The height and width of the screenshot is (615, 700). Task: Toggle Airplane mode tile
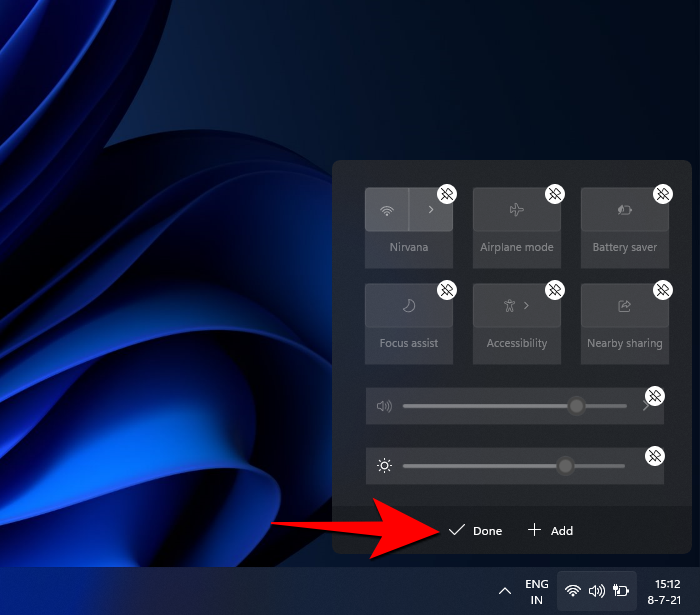pyautogui.click(x=516, y=210)
